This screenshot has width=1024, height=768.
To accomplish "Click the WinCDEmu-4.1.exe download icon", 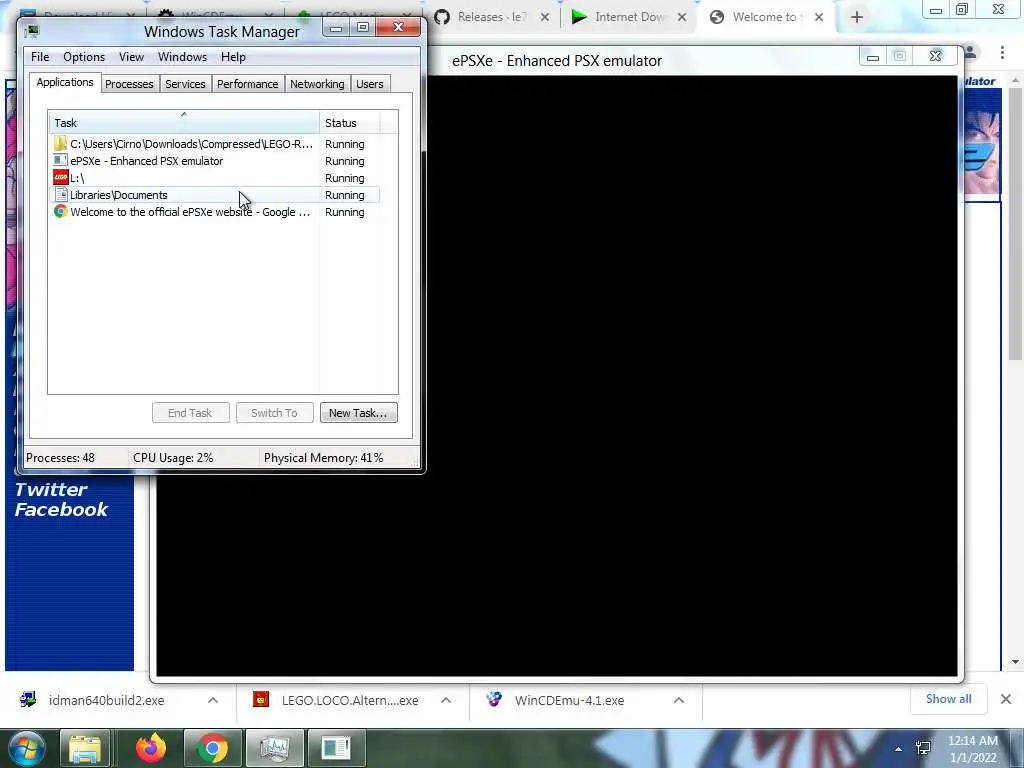I will point(494,699).
